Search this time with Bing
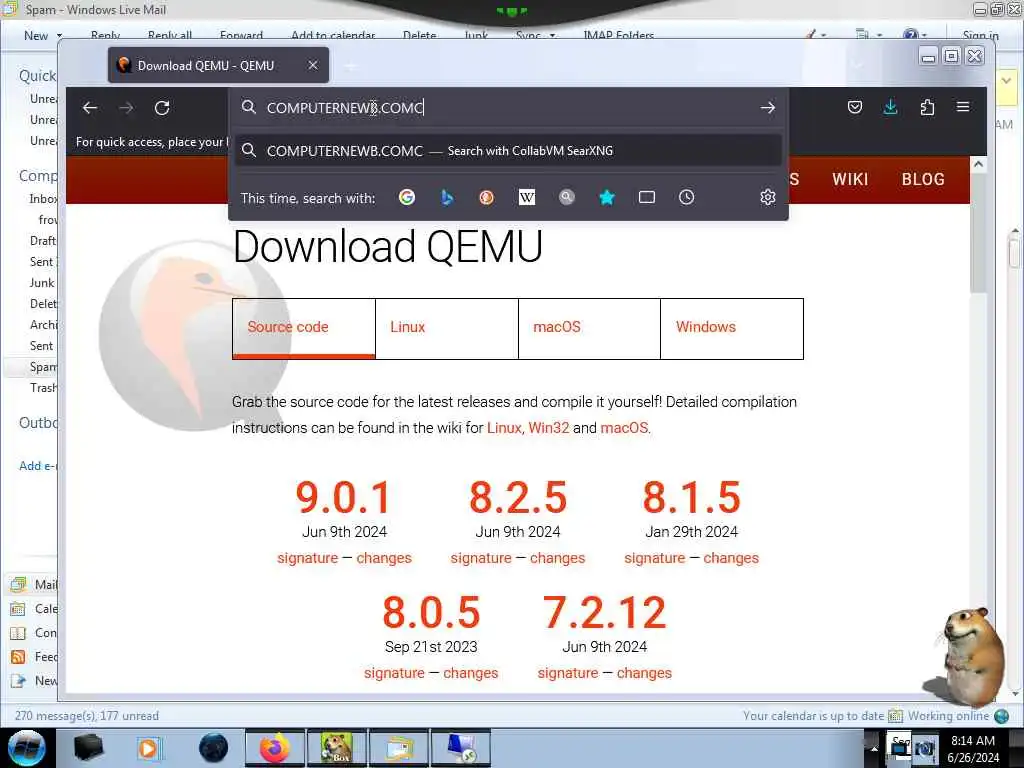Screen dimensions: 1024x768 click(x=447, y=197)
